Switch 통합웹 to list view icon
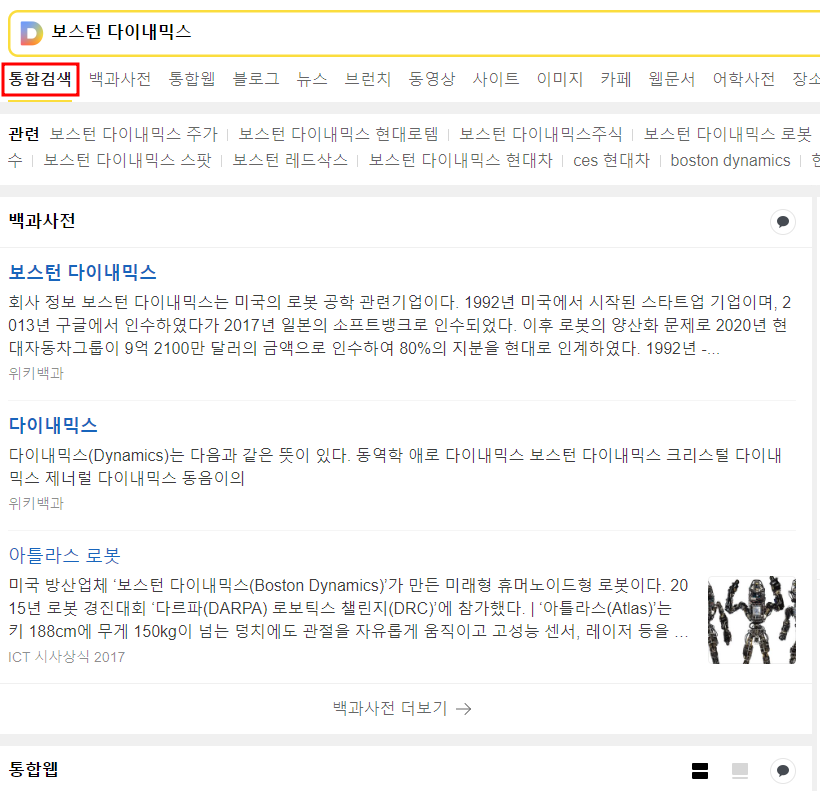The height and width of the screenshot is (791, 820). (700, 771)
